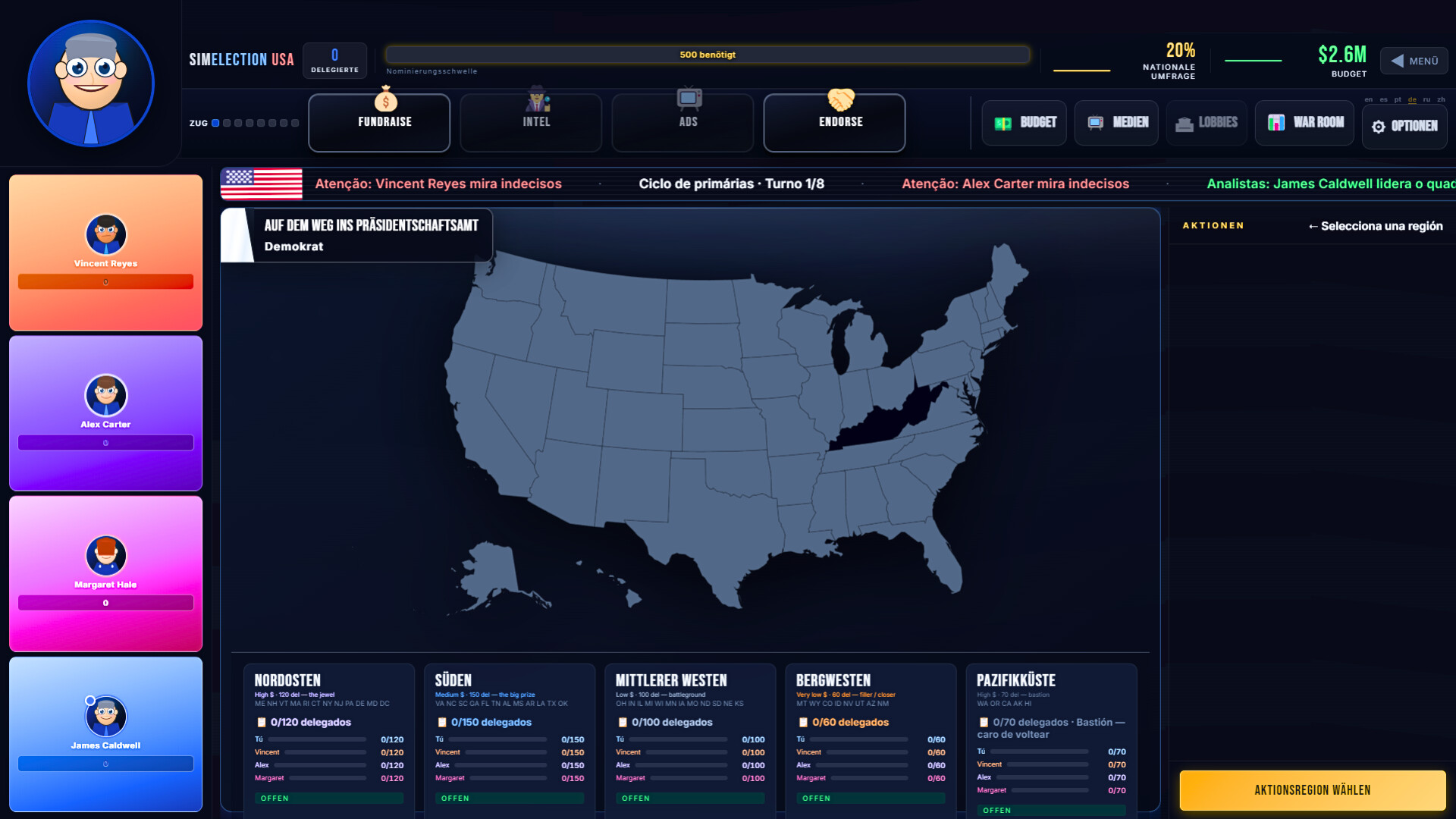
Task: Click the Endorse handshake icon
Action: click(x=840, y=99)
